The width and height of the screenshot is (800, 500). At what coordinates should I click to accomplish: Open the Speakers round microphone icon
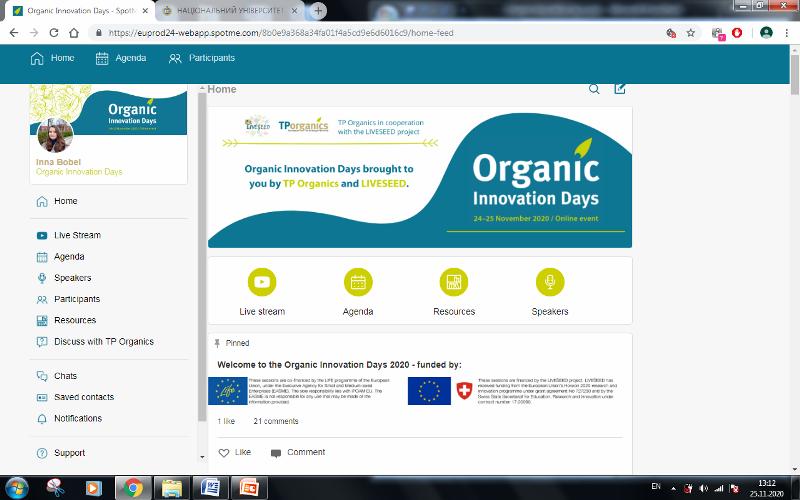coord(550,282)
